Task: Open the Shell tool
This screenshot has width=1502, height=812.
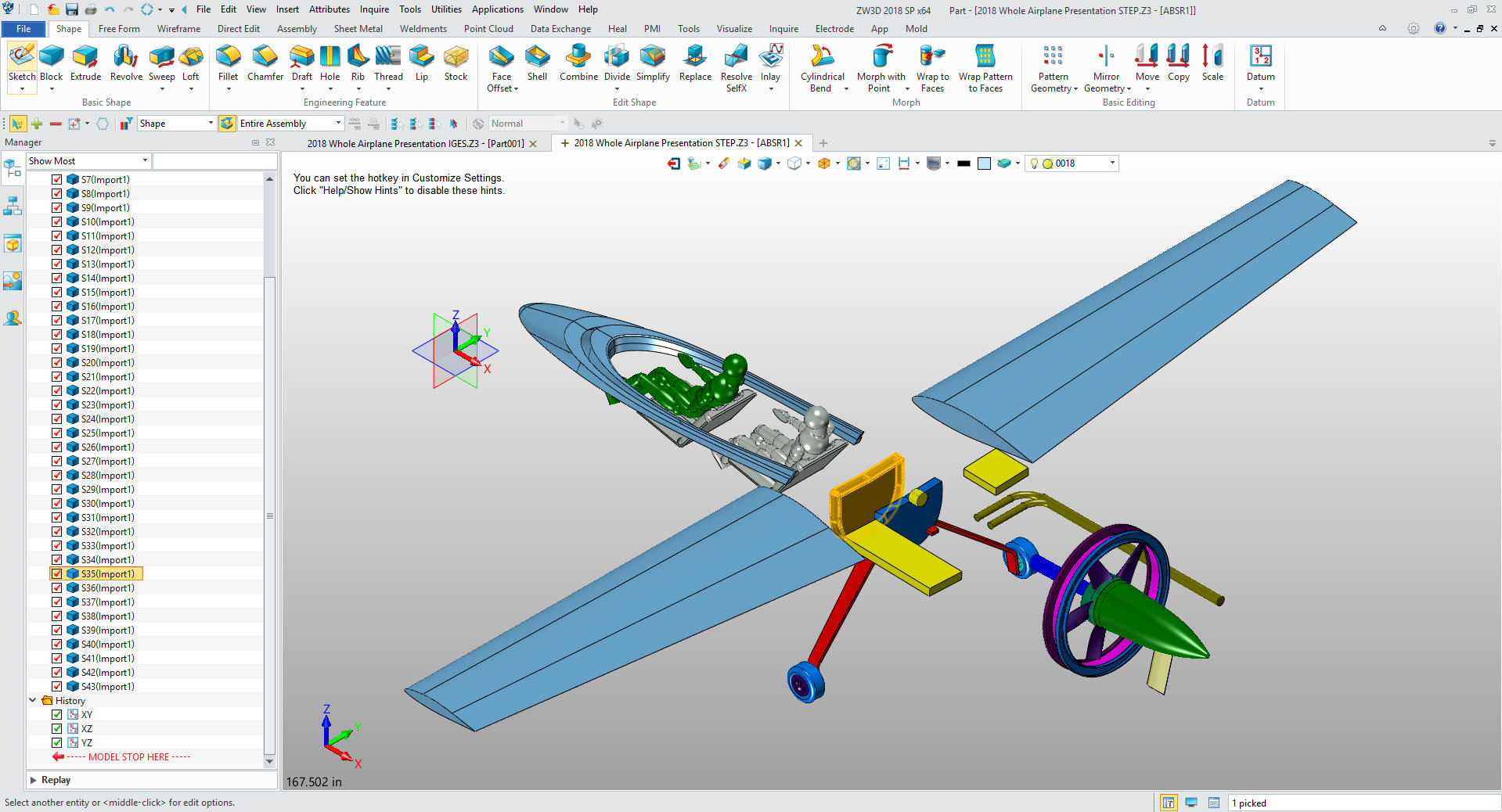Action: pos(537,63)
